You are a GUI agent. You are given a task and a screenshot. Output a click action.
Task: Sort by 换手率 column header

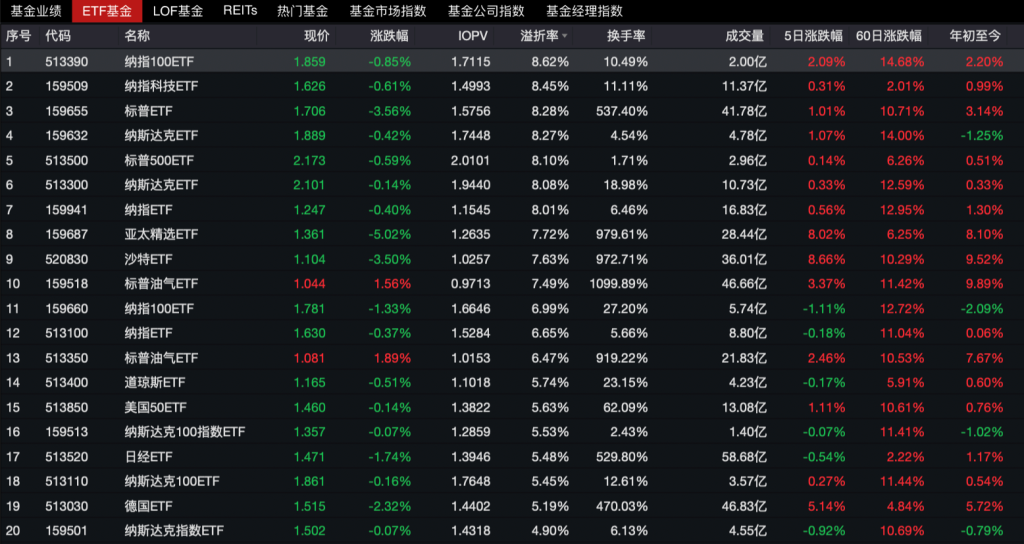[626, 37]
